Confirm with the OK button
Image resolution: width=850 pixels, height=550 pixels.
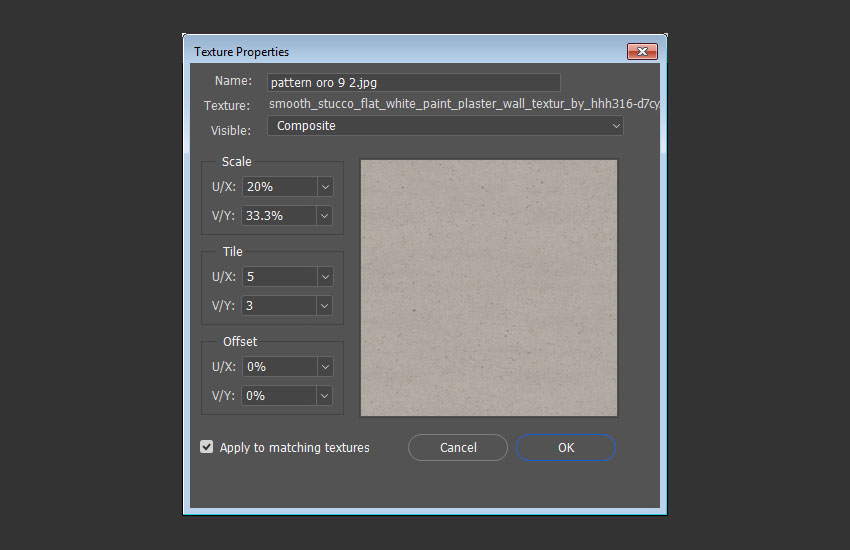[566, 448]
